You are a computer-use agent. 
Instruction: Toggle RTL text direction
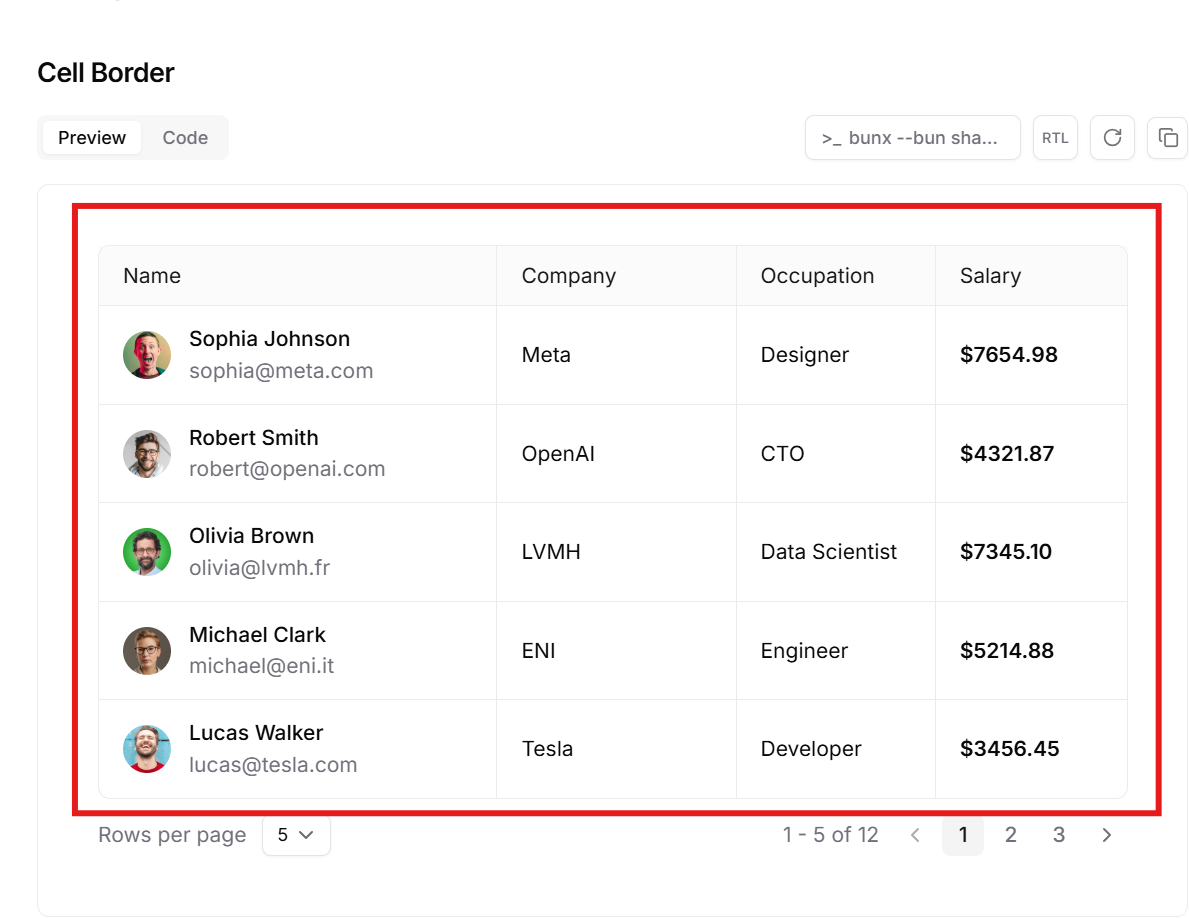[1055, 138]
